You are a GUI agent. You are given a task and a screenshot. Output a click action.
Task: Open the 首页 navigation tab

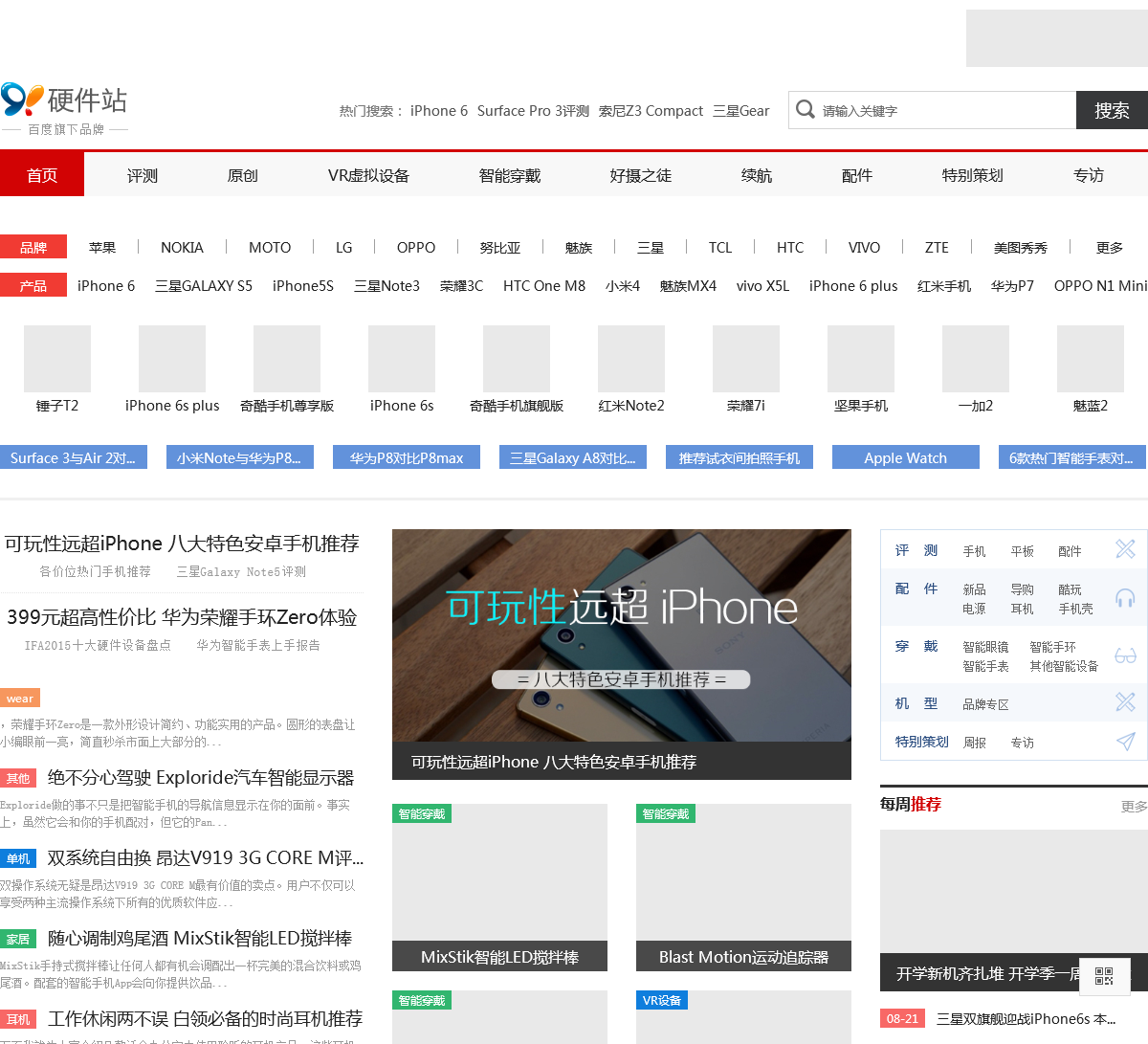[42, 175]
